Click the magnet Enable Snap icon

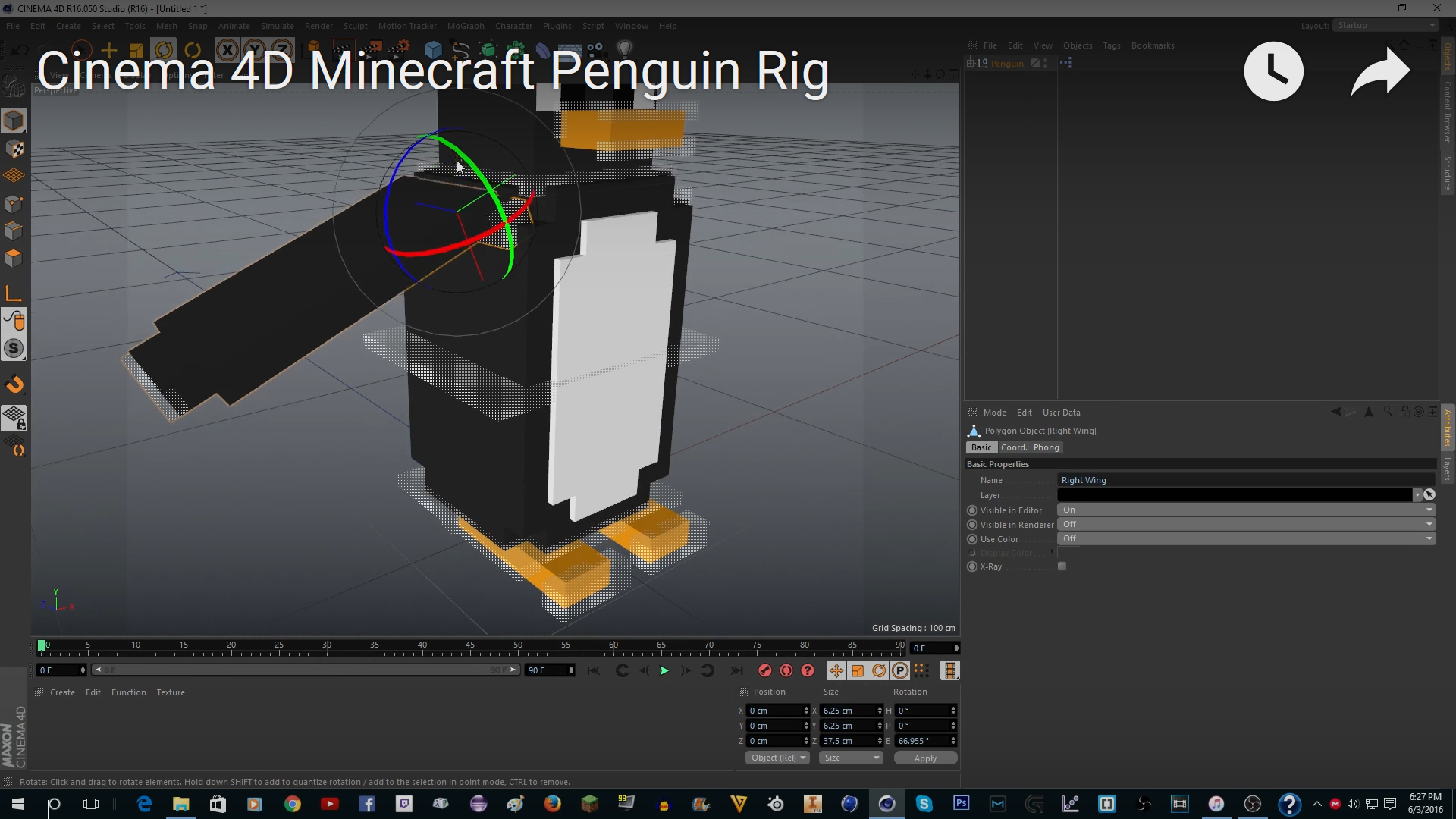[x=14, y=384]
